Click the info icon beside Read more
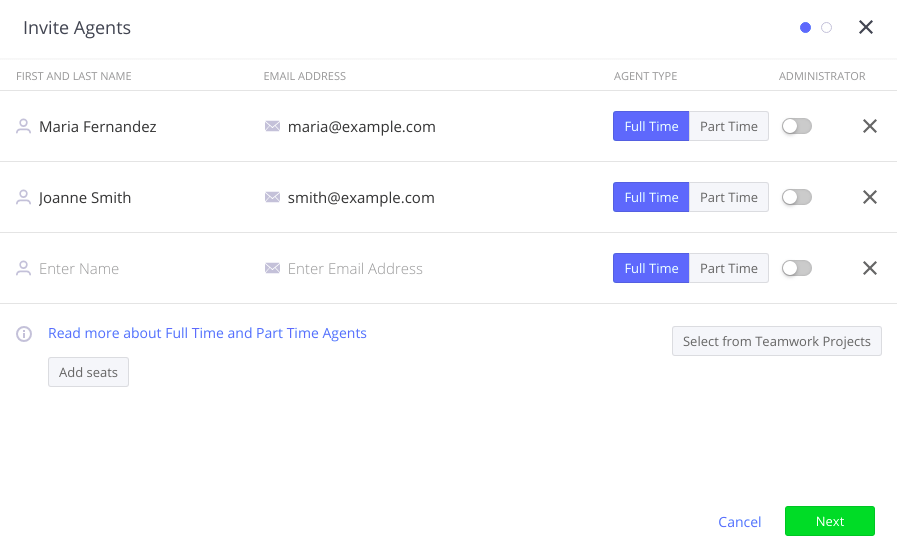This screenshot has width=897, height=557. tap(24, 334)
